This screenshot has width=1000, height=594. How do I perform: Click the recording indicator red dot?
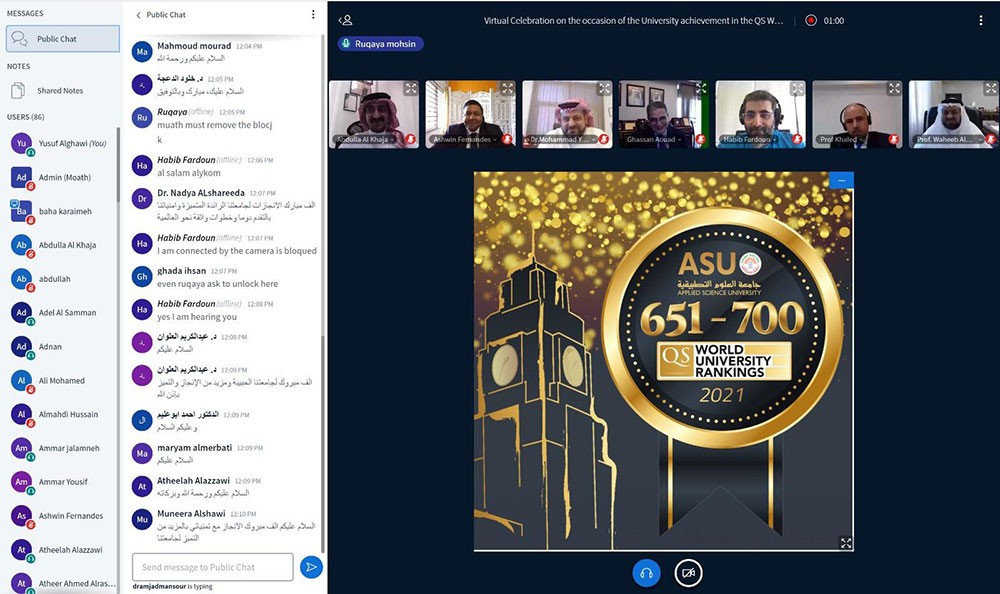pos(811,20)
